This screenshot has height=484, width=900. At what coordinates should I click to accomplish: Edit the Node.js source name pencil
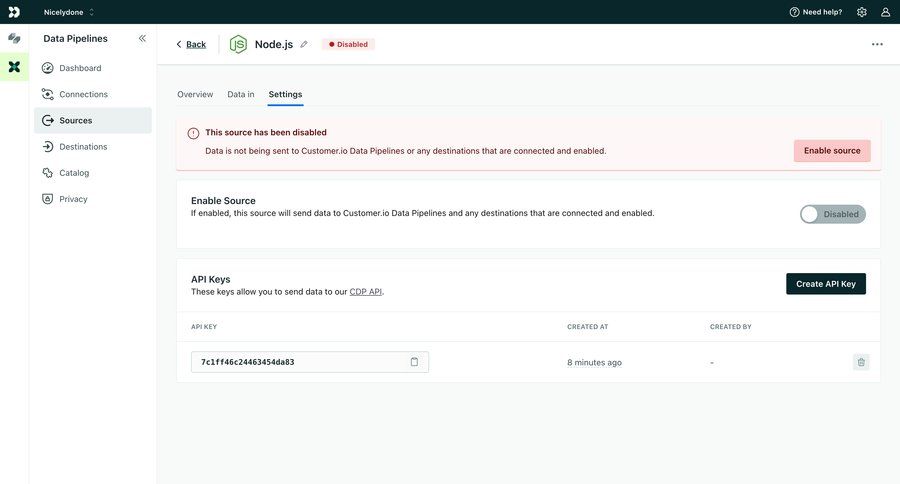pos(304,44)
